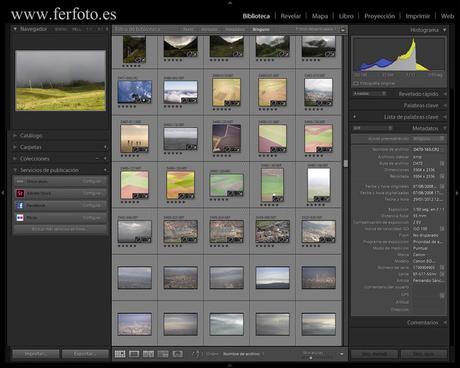
Task: Expand the Colecciones panel
Action: click(15, 159)
